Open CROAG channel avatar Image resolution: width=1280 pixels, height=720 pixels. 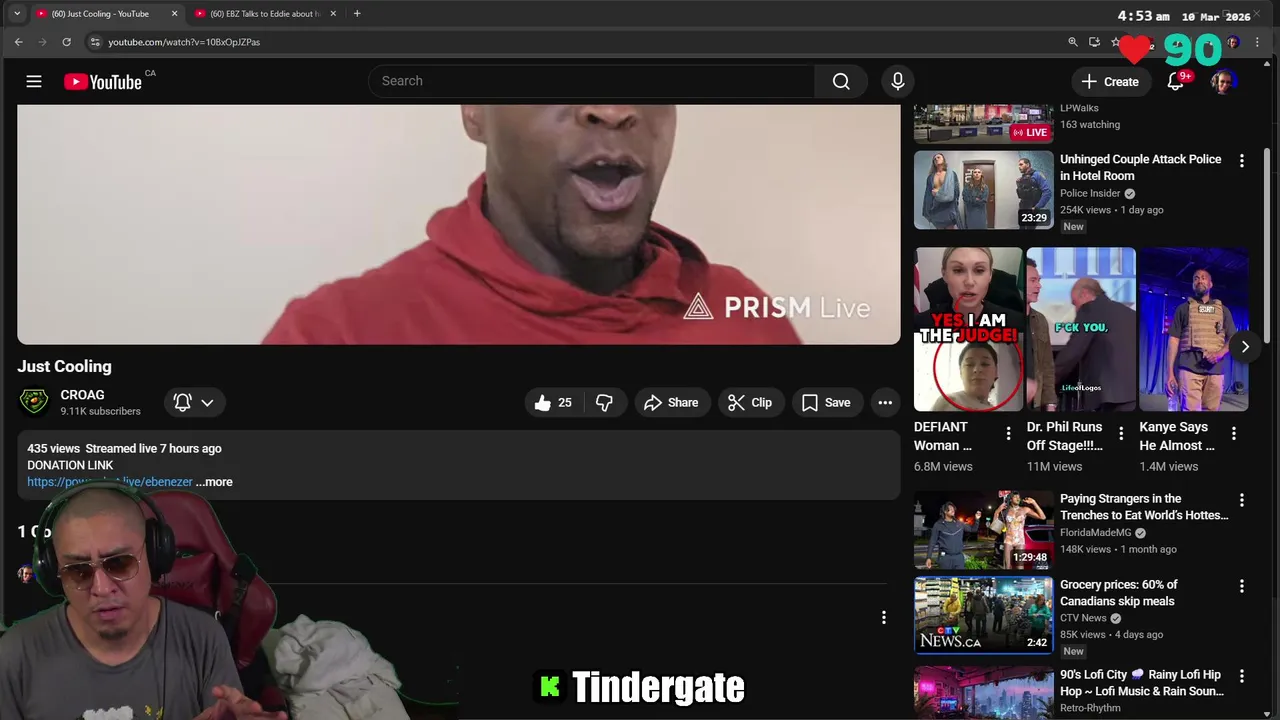coord(34,402)
